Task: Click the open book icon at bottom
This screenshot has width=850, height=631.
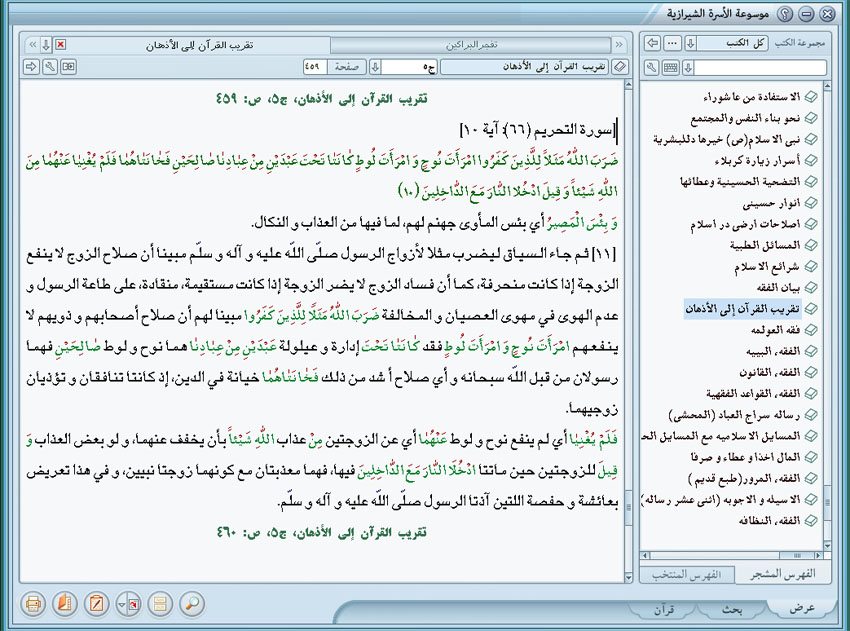Action: click(65, 604)
